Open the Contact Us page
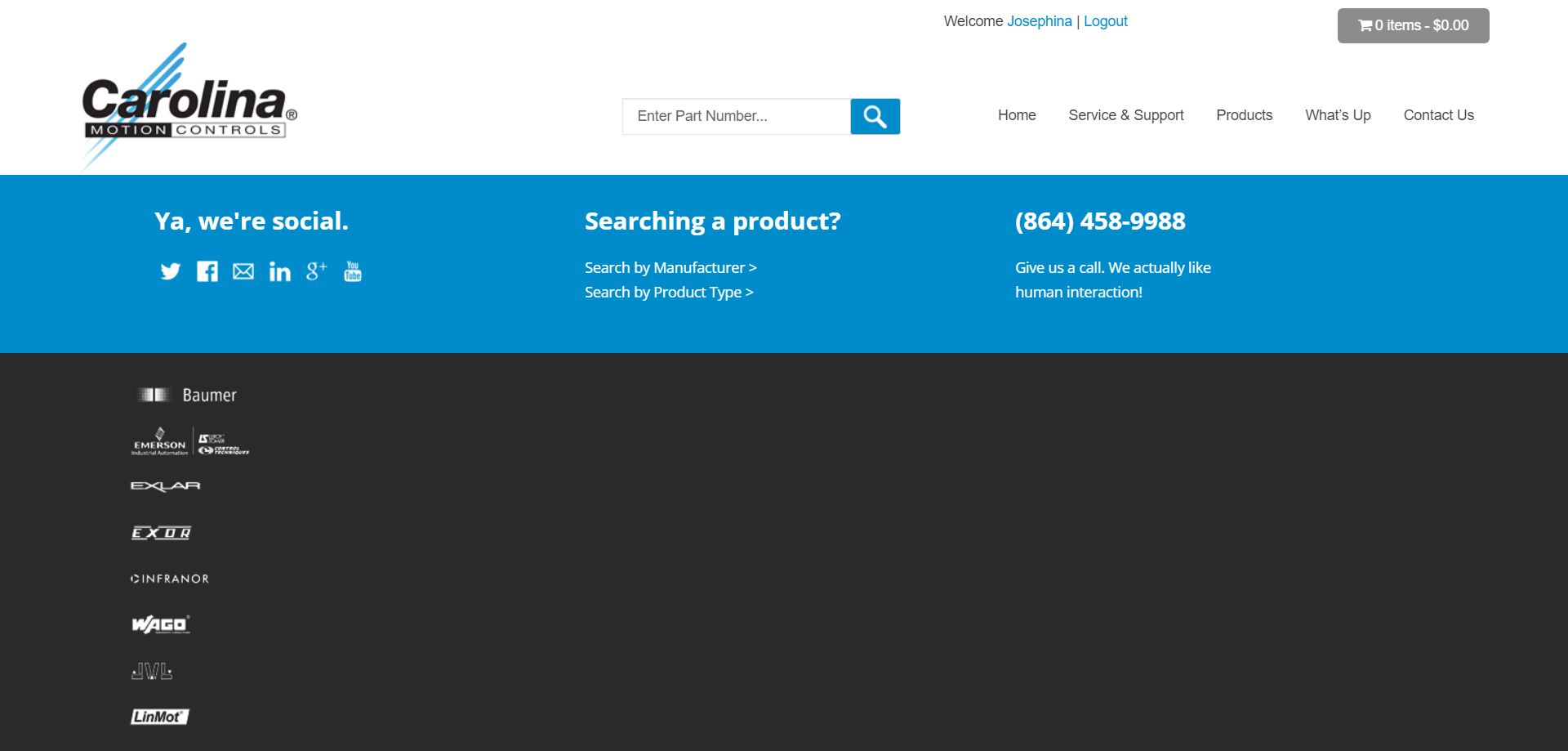Viewport: 1568px width, 751px height. (x=1439, y=115)
